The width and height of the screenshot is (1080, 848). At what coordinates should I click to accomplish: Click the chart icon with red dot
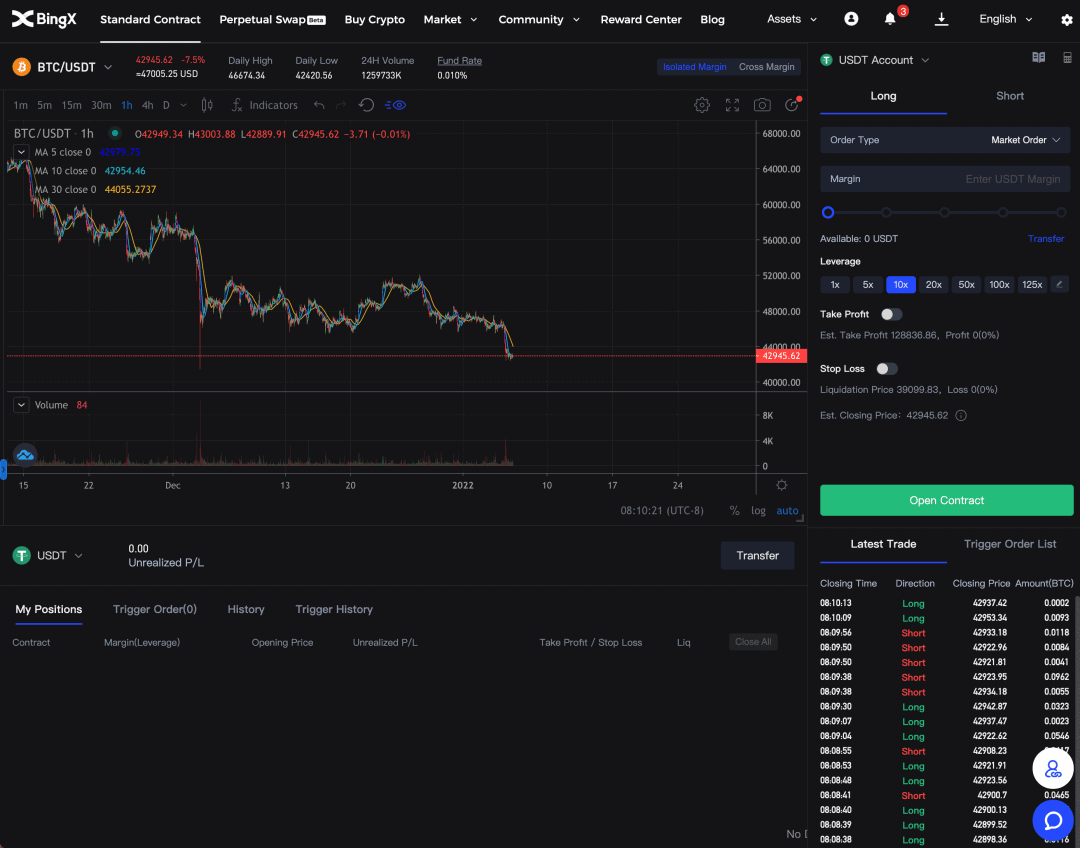[x=792, y=105]
